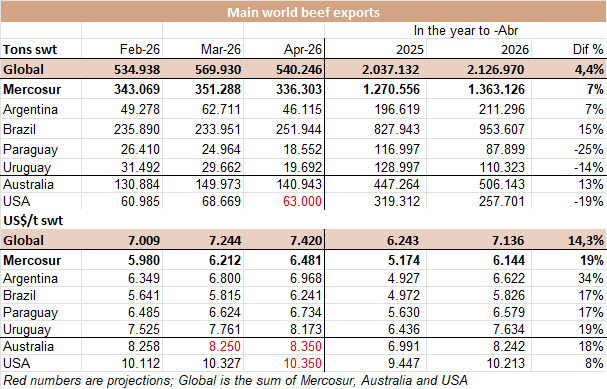Click USA yearly price 10.213
This screenshot has width=607, height=389.
tap(506, 363)
